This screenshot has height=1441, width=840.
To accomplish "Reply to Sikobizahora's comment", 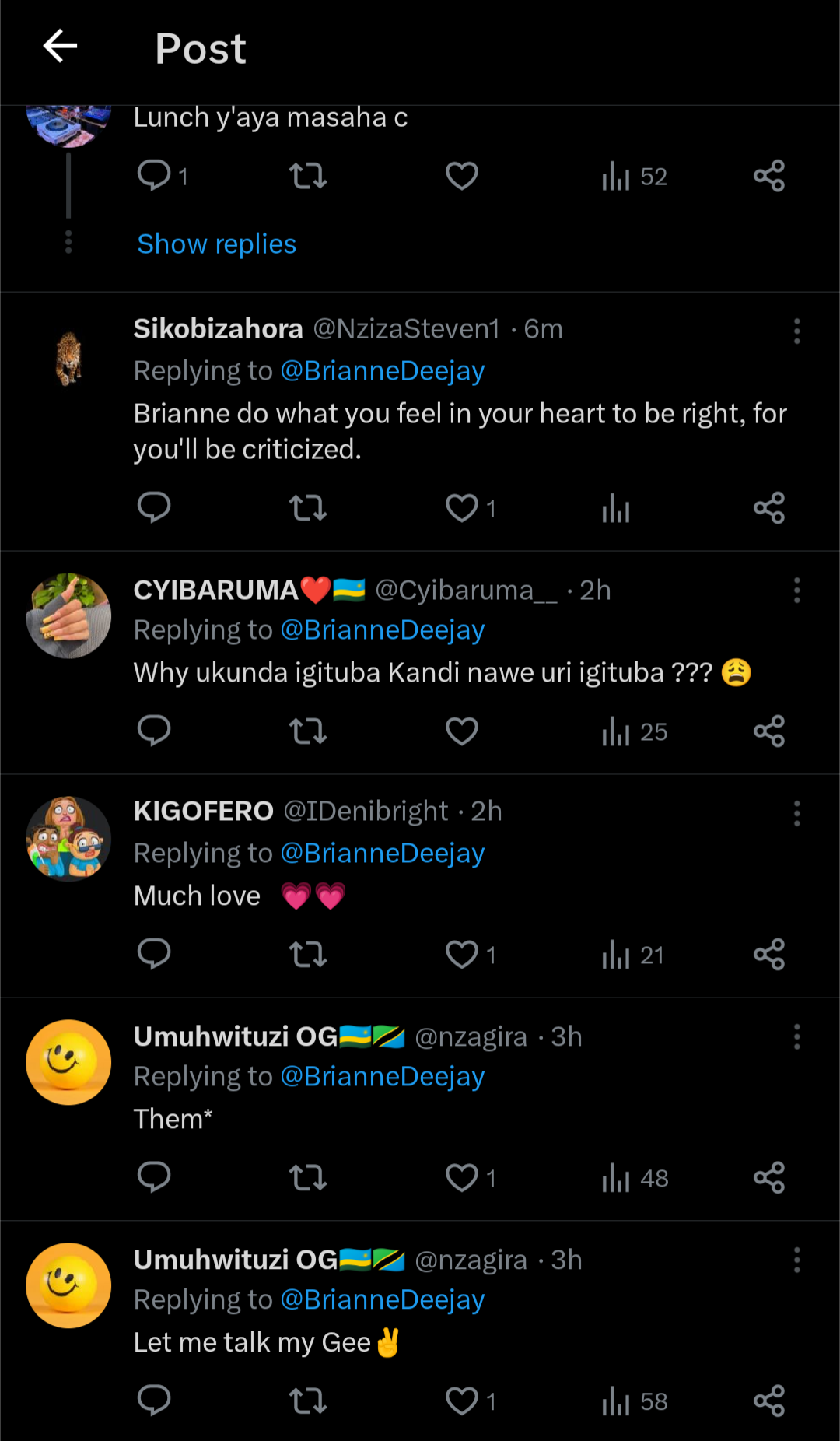I will click(154, 508).
